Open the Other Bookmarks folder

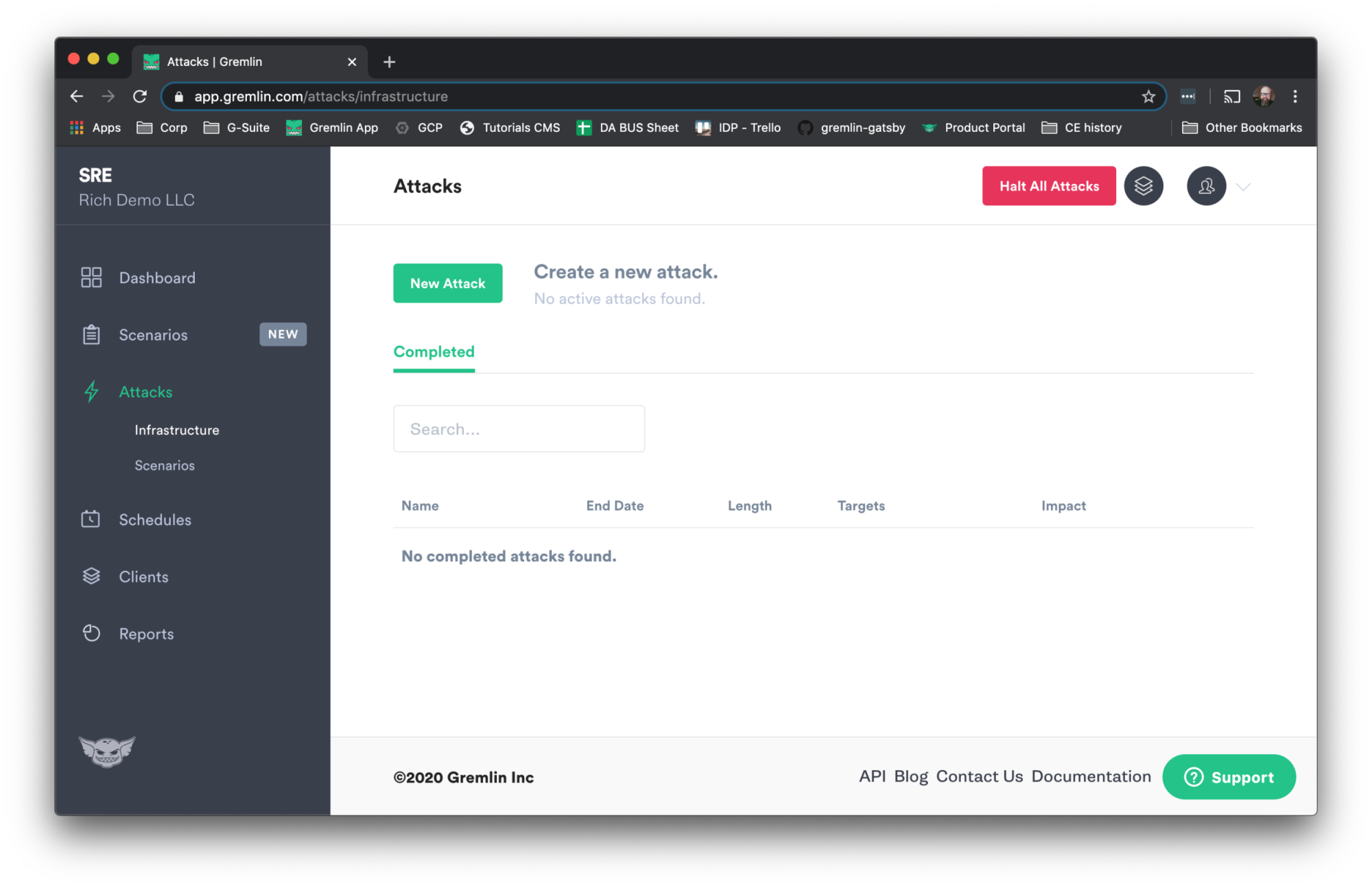(1242, 128)
